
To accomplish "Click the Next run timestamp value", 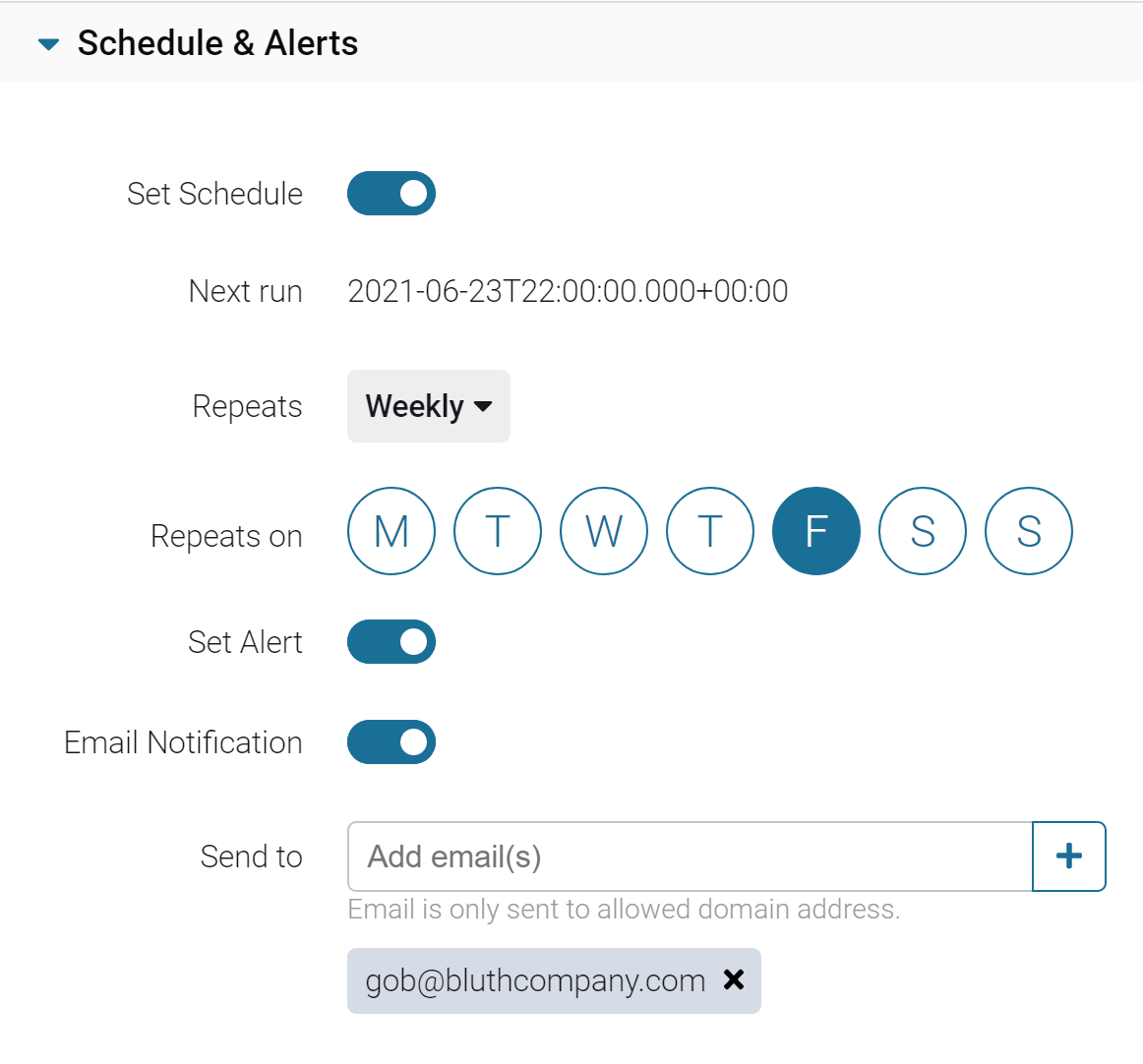I will coord(568,291).
